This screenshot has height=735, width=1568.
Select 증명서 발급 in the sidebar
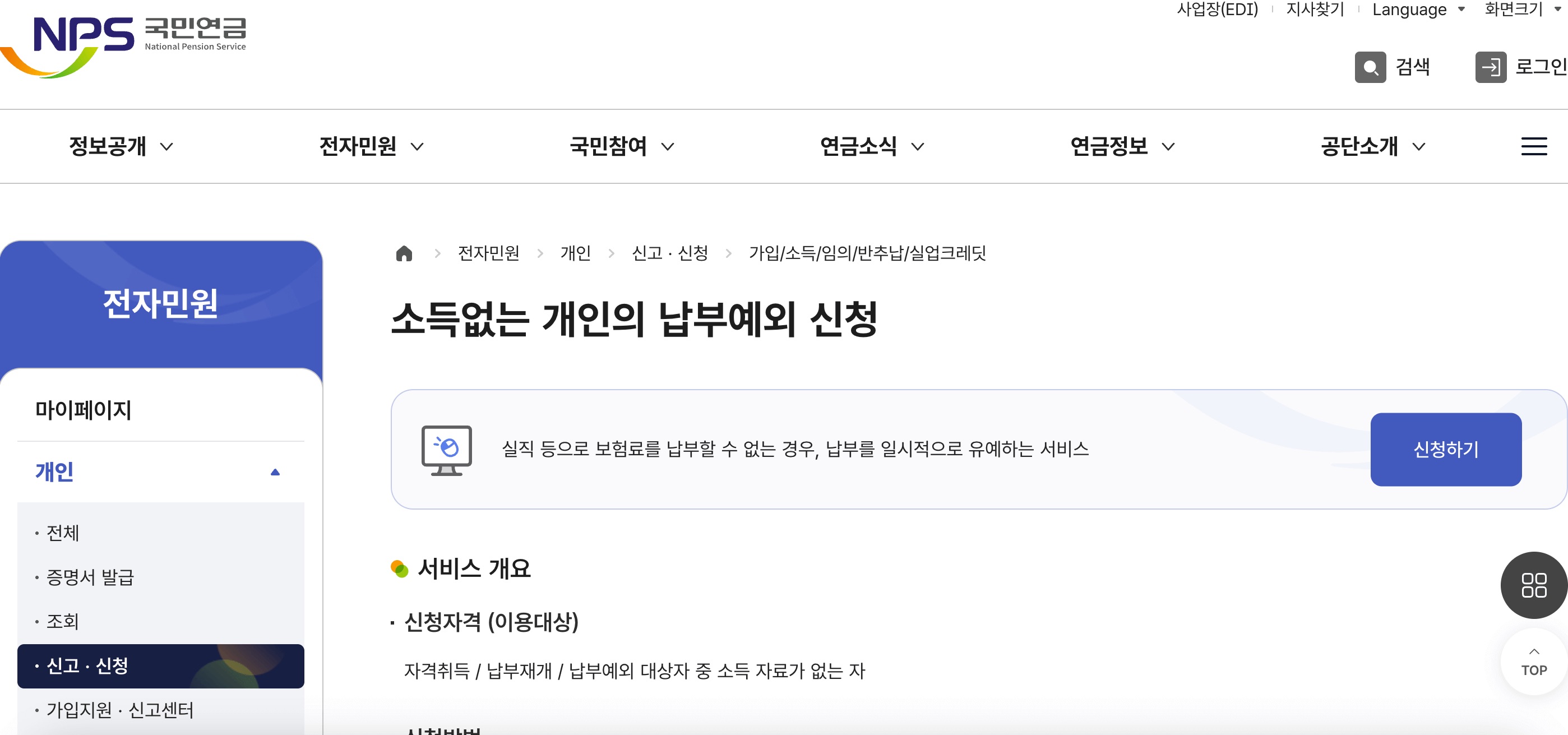coord(90,577)
